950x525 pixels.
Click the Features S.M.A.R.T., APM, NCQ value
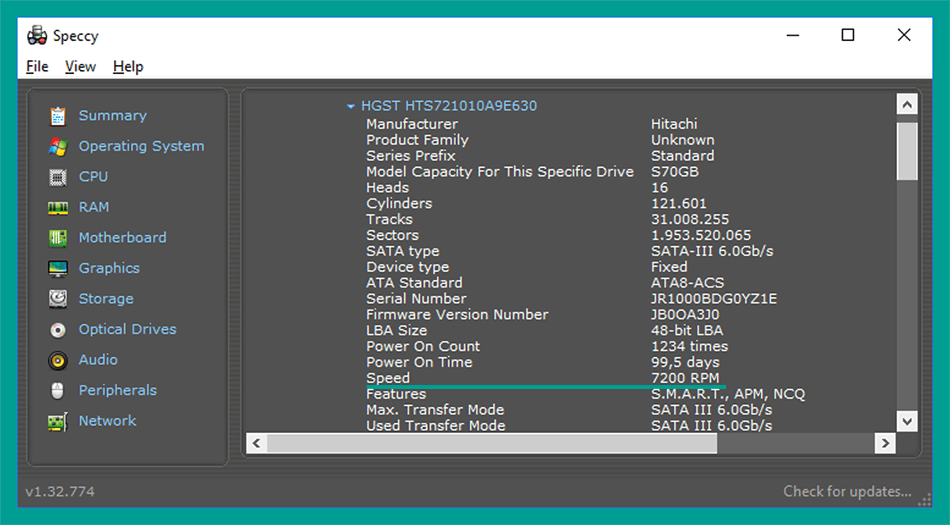[x=728, y=394]
